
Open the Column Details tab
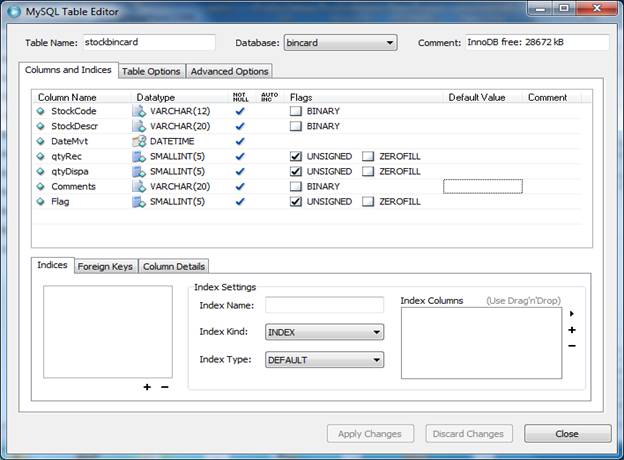(174, 266)
